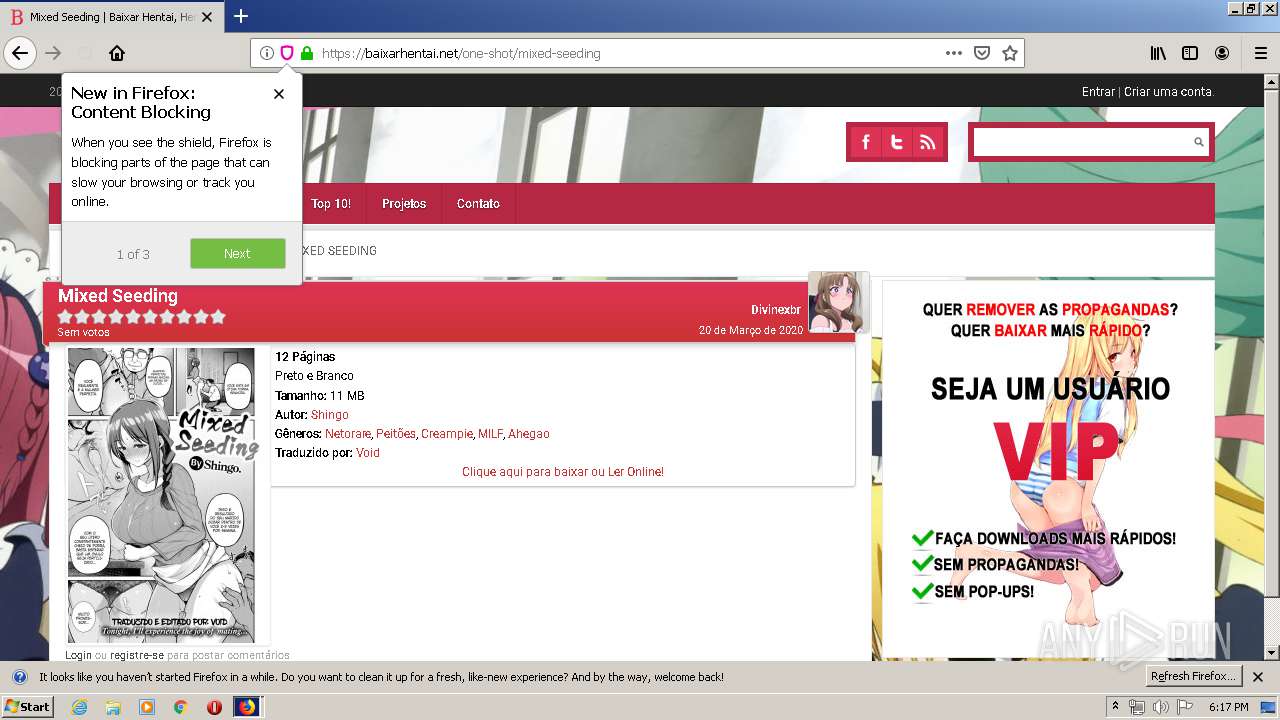Open the Projetos menu item
The image size is (1280, 720).
(404, 203)
